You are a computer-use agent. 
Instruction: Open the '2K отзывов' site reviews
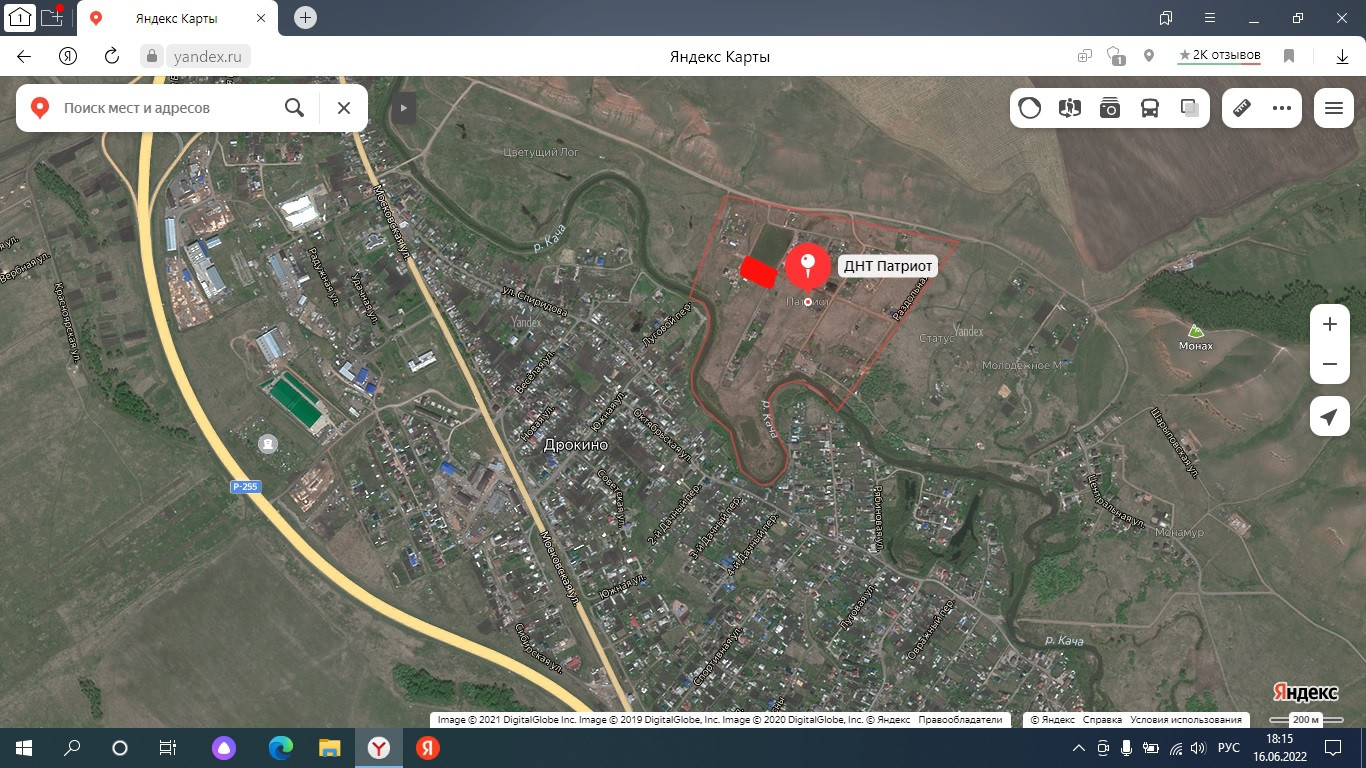click(1219, 56)
